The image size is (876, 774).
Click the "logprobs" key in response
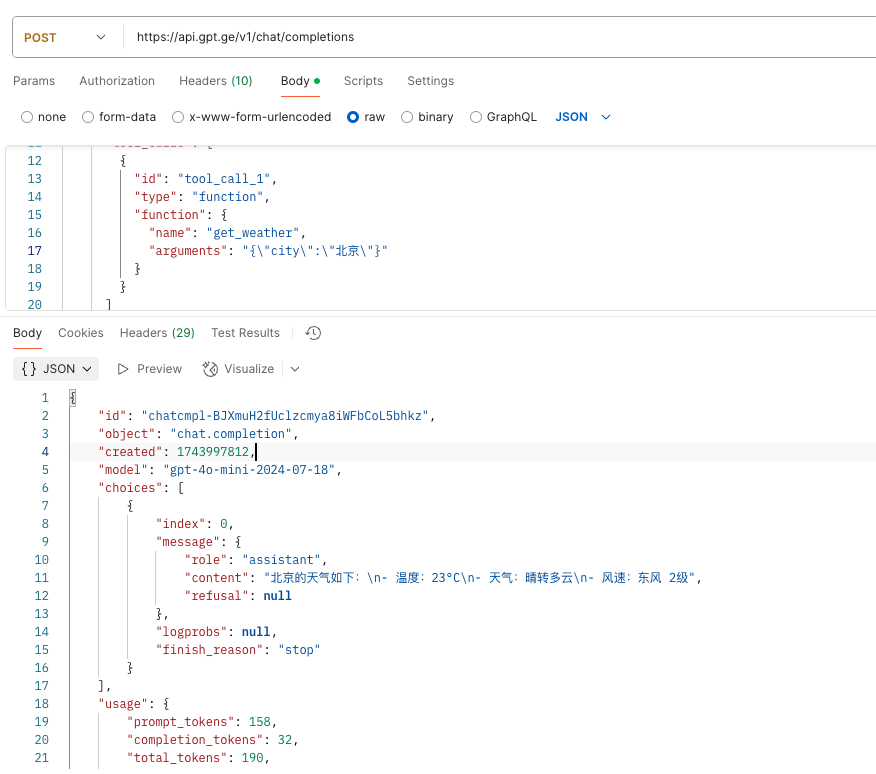coord(192,632)
